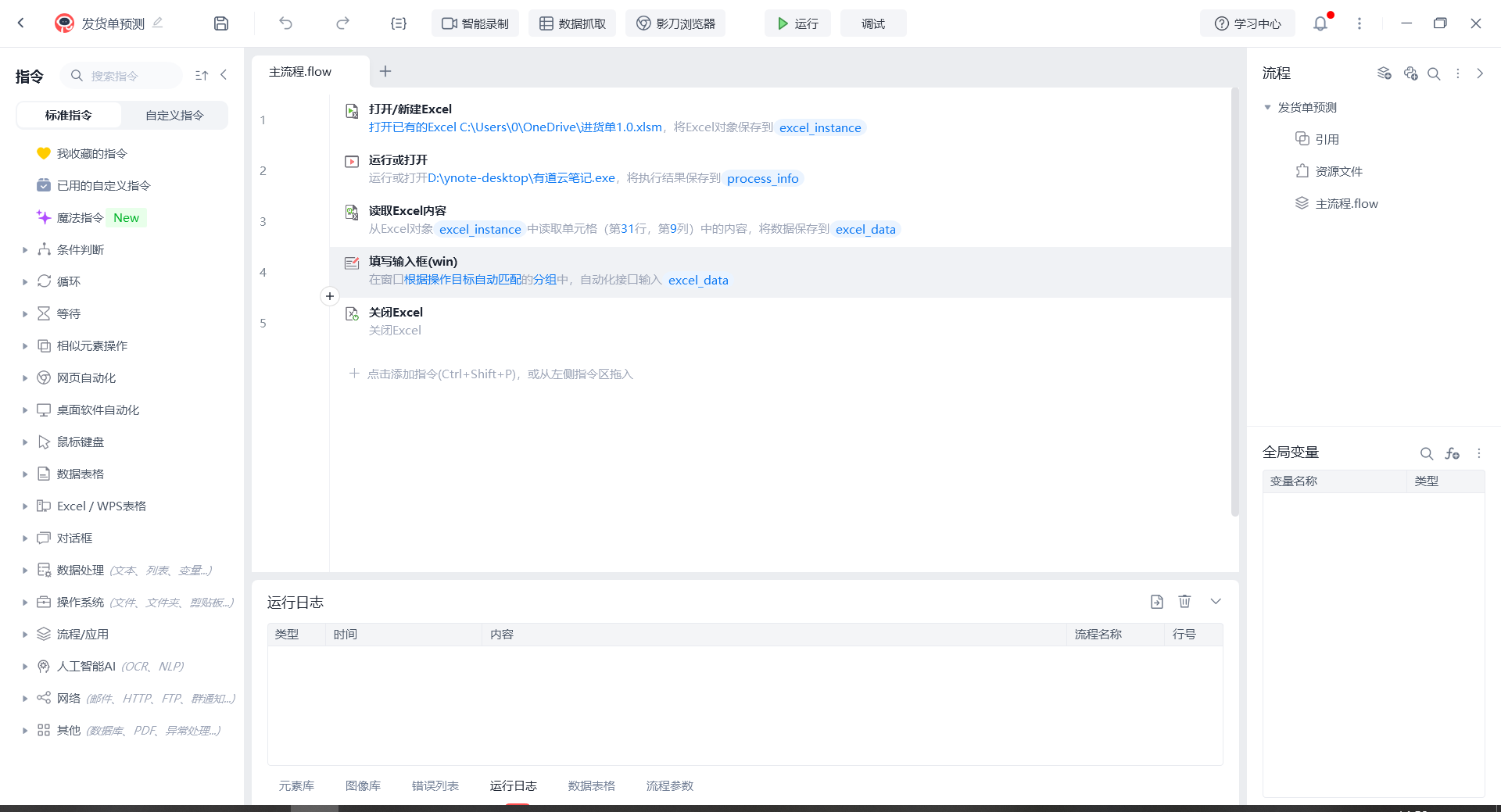The width and height of the screenshot is (1501, 812).
Task: Switch to 自定义指令 toggle tab
Action: click(x=174, y=115)
